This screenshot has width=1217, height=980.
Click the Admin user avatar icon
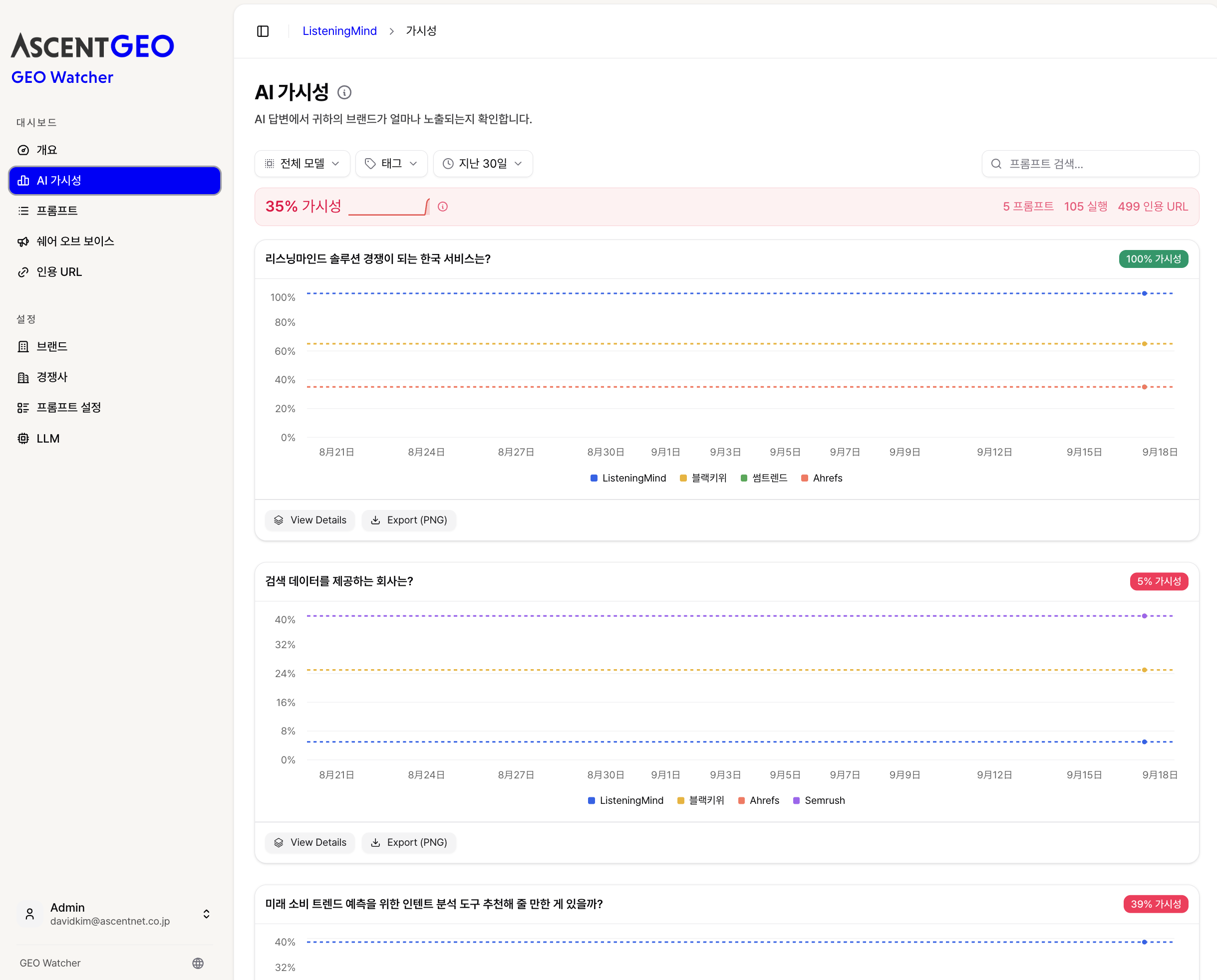[30, 914]
